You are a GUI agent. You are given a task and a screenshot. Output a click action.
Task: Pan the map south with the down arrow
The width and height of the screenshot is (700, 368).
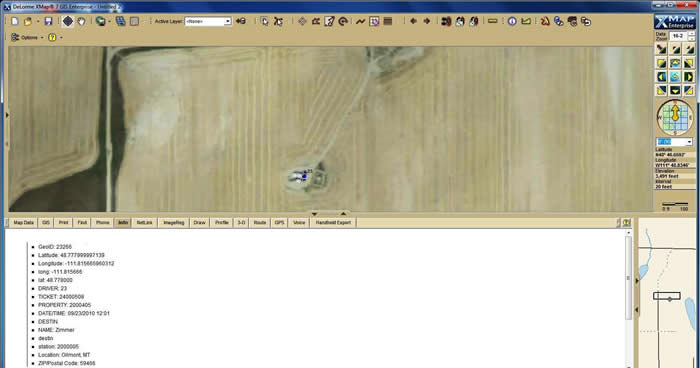[x=675, y=91]
